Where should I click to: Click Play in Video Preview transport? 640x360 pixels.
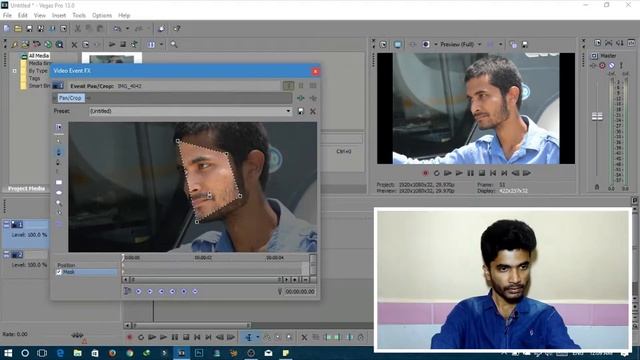459,173
